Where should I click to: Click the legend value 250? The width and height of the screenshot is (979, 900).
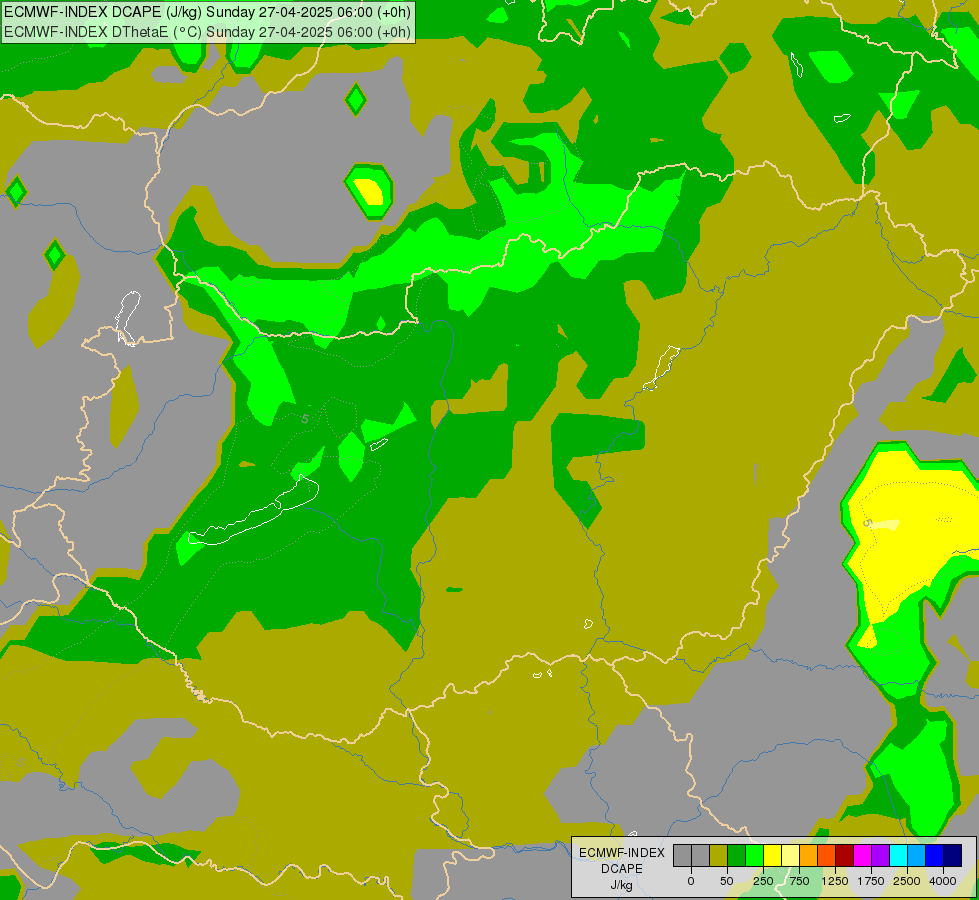(x=763, y=881)
